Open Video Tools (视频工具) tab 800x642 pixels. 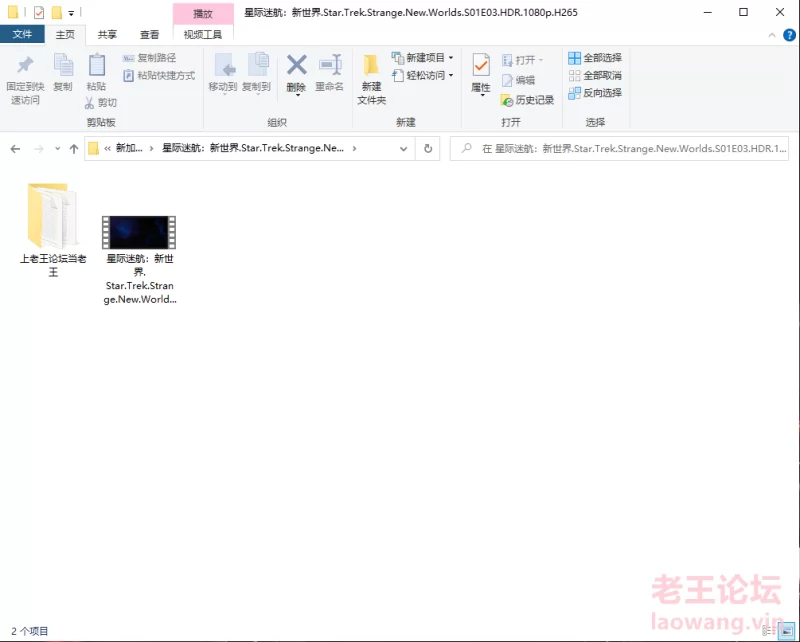point(203,34)
